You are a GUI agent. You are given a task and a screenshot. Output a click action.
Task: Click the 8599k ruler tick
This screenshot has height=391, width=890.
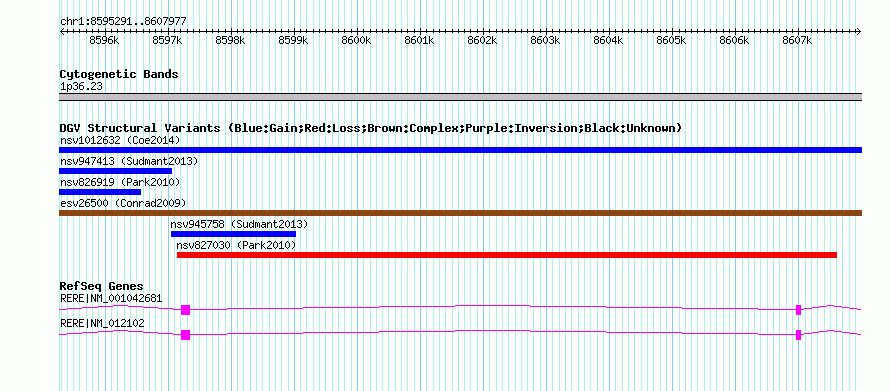[293, 40]
